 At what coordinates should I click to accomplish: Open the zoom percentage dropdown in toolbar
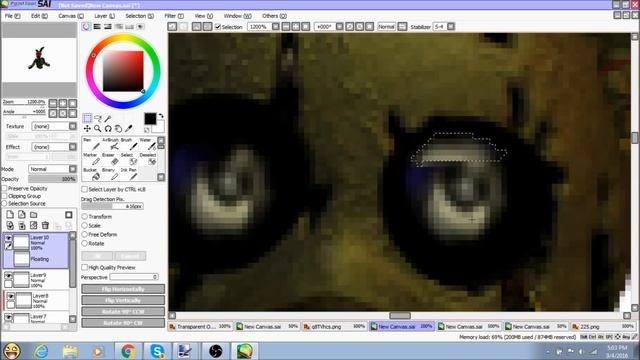(276, 27)
